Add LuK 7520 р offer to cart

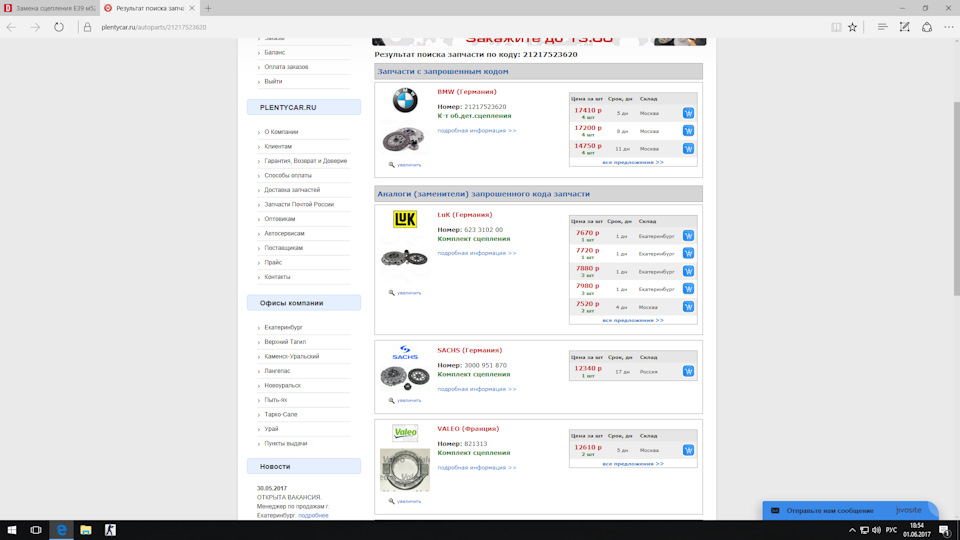click(x=688, y=307)
